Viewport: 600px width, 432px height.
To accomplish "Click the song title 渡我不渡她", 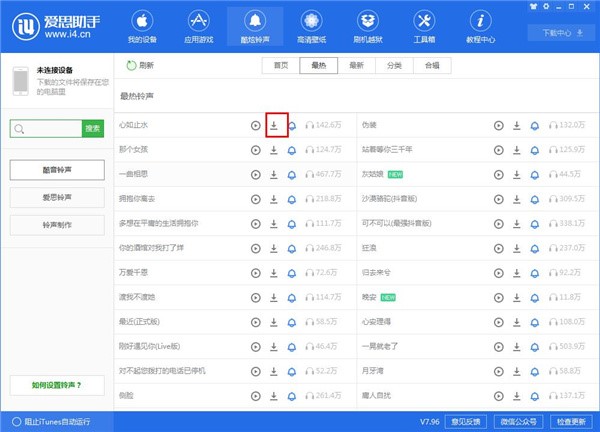I will 137,297.
